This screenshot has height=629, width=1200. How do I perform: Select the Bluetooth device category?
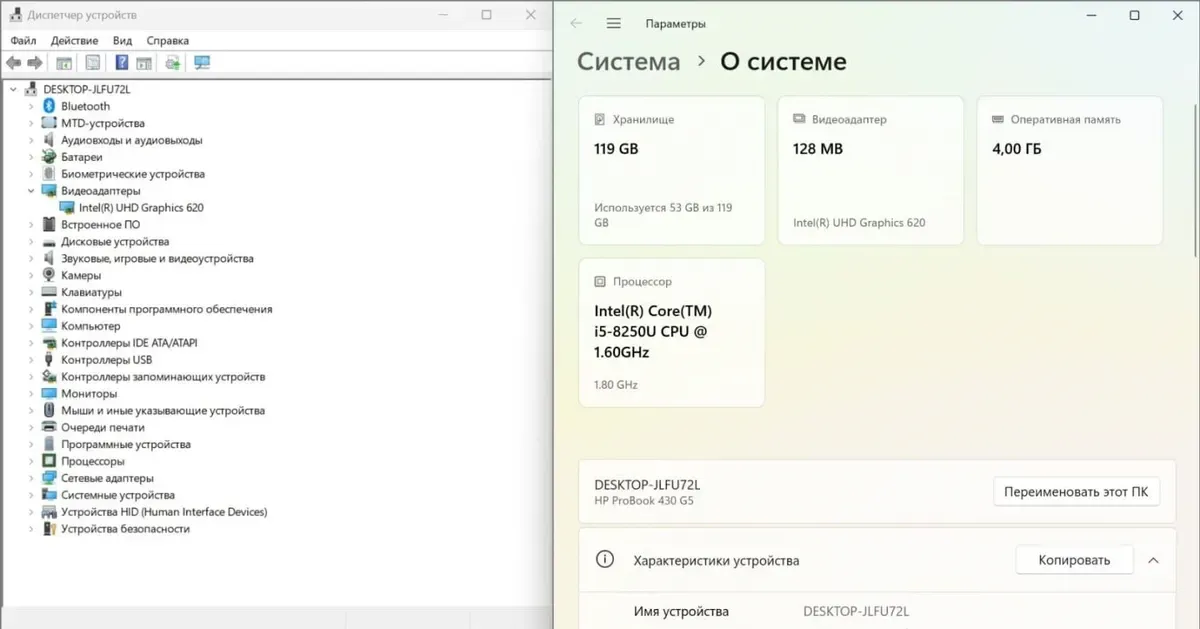click(x=85, y=106)
